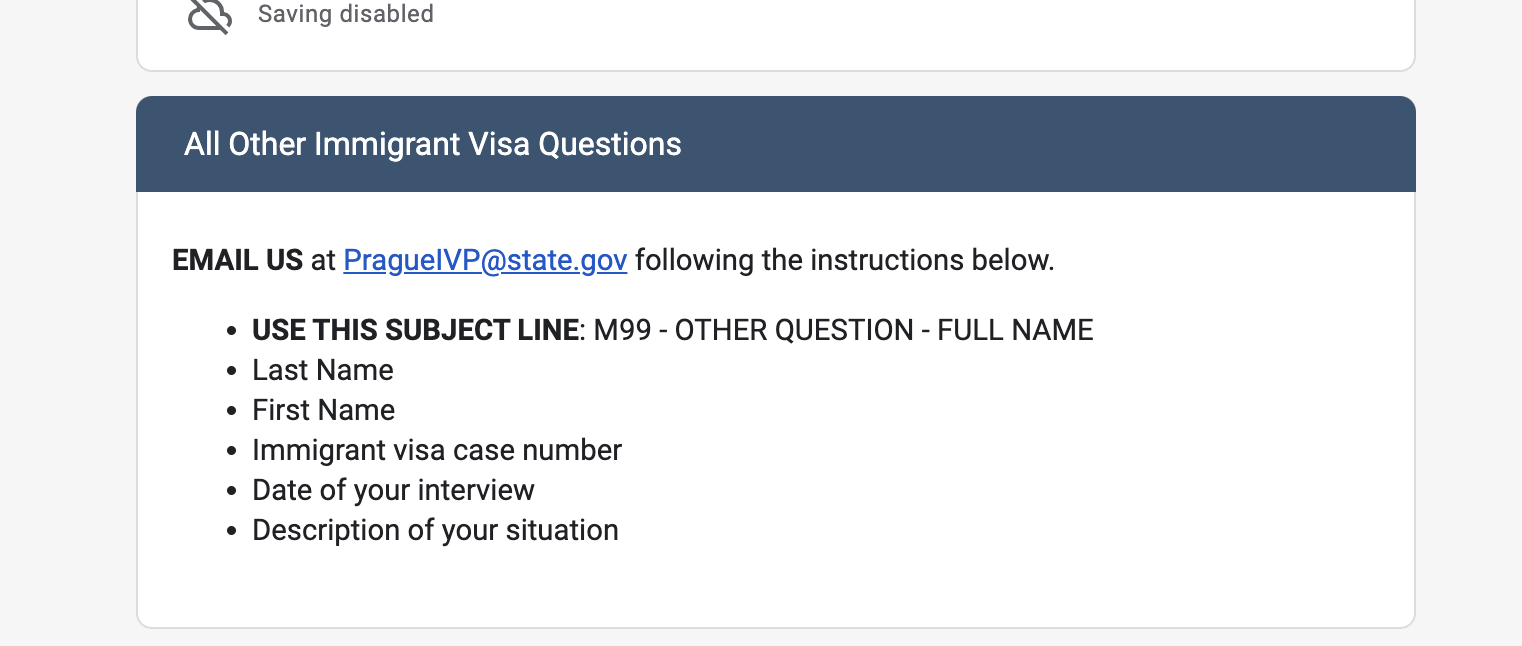Click the 'M99 - OTHER QUESTION - FULL NAME' text

coord(843,330)
